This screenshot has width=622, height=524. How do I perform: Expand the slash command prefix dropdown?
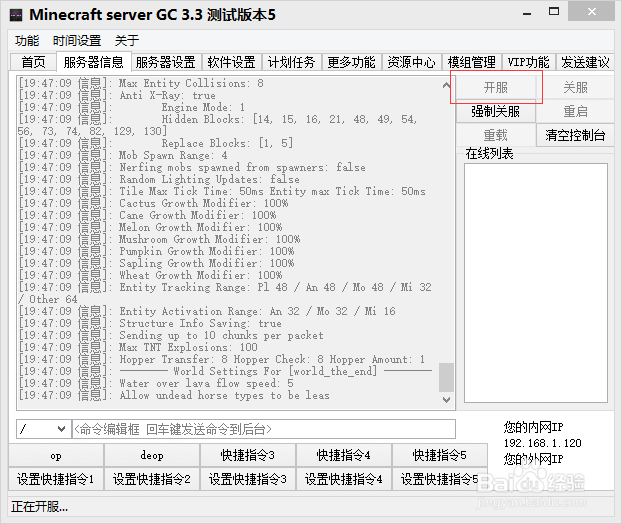click(61, 429)
